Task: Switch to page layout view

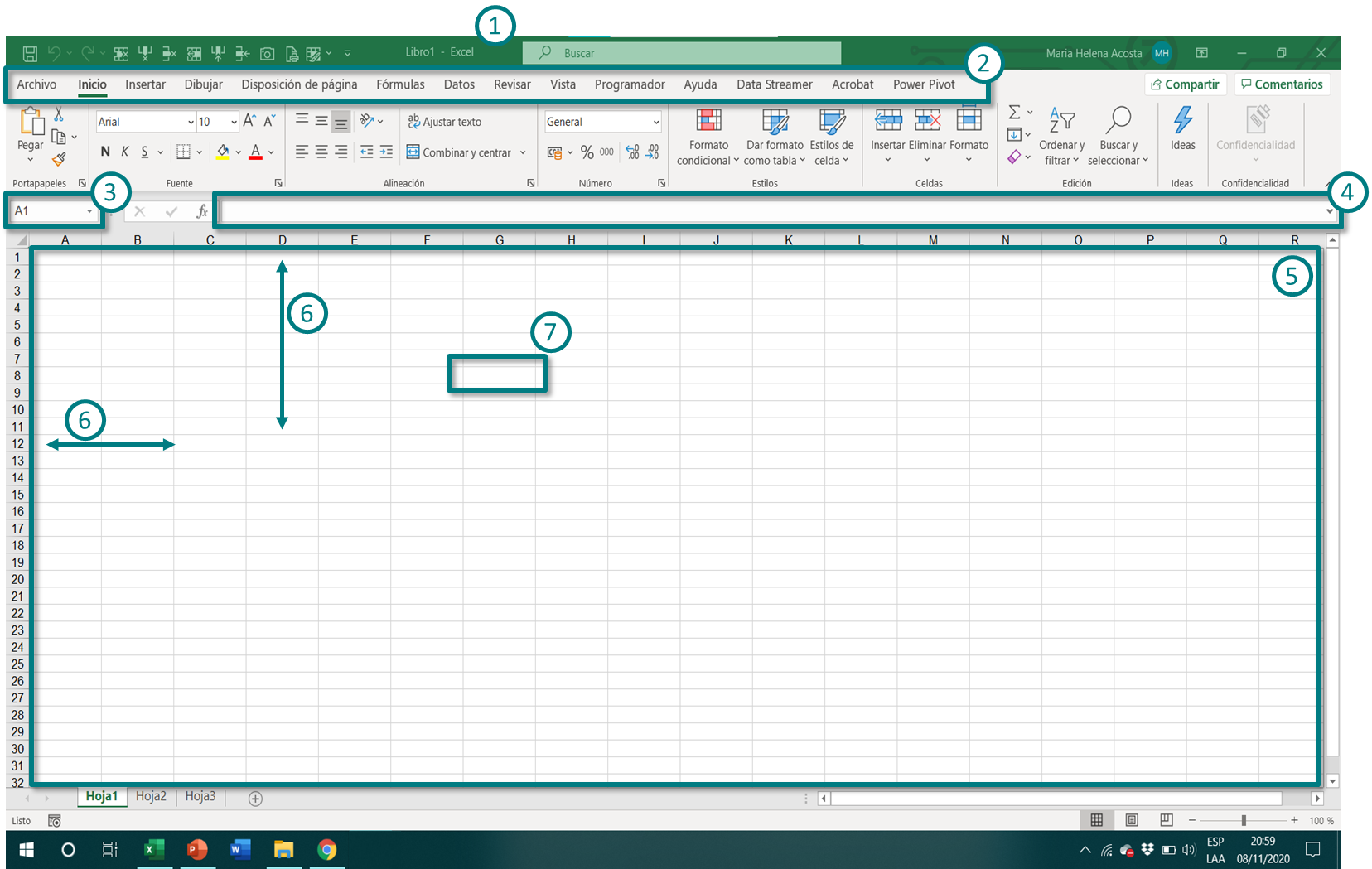Action: 1132,820
